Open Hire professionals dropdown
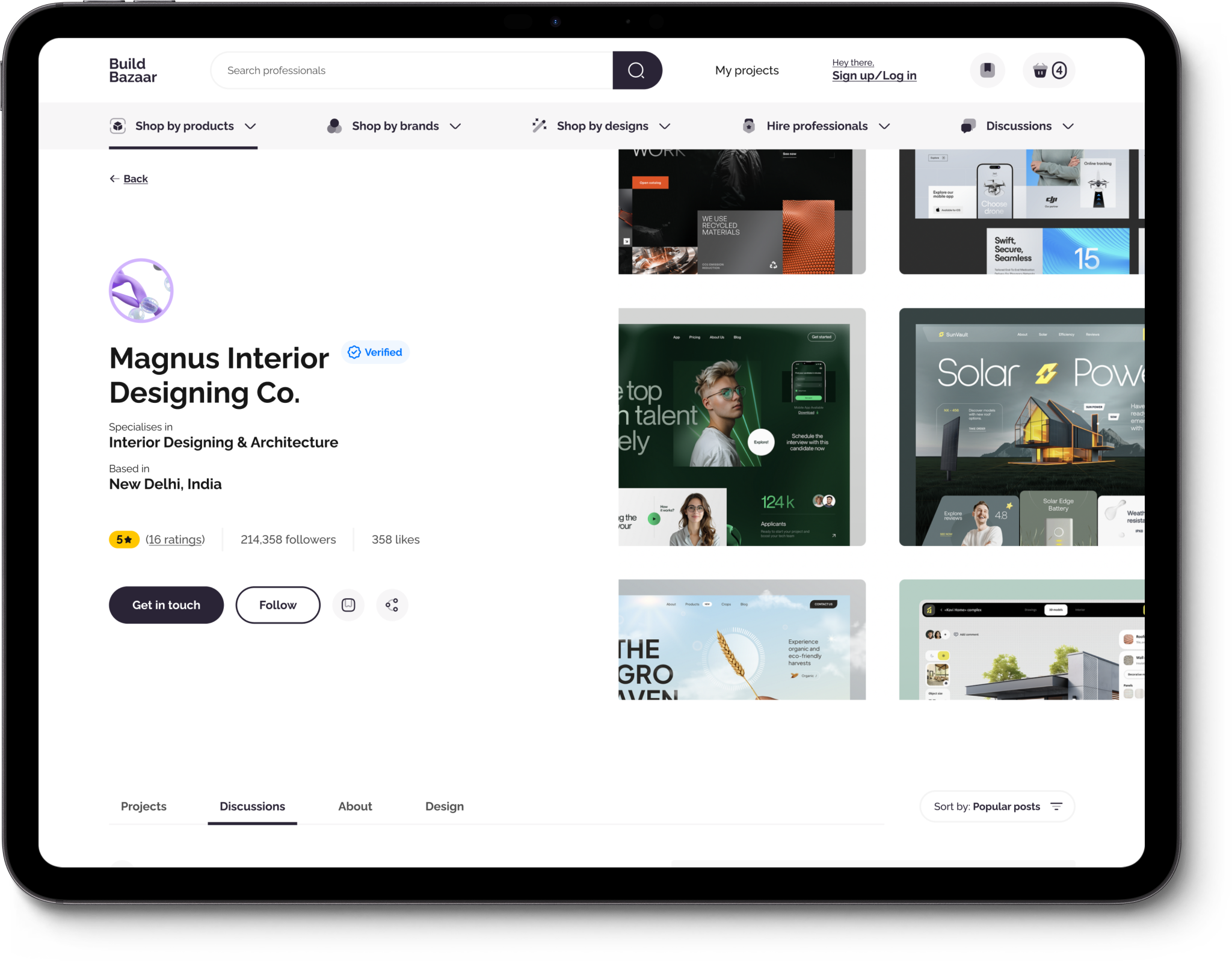This screenshot has width=1232, height=961. [816, 126]
